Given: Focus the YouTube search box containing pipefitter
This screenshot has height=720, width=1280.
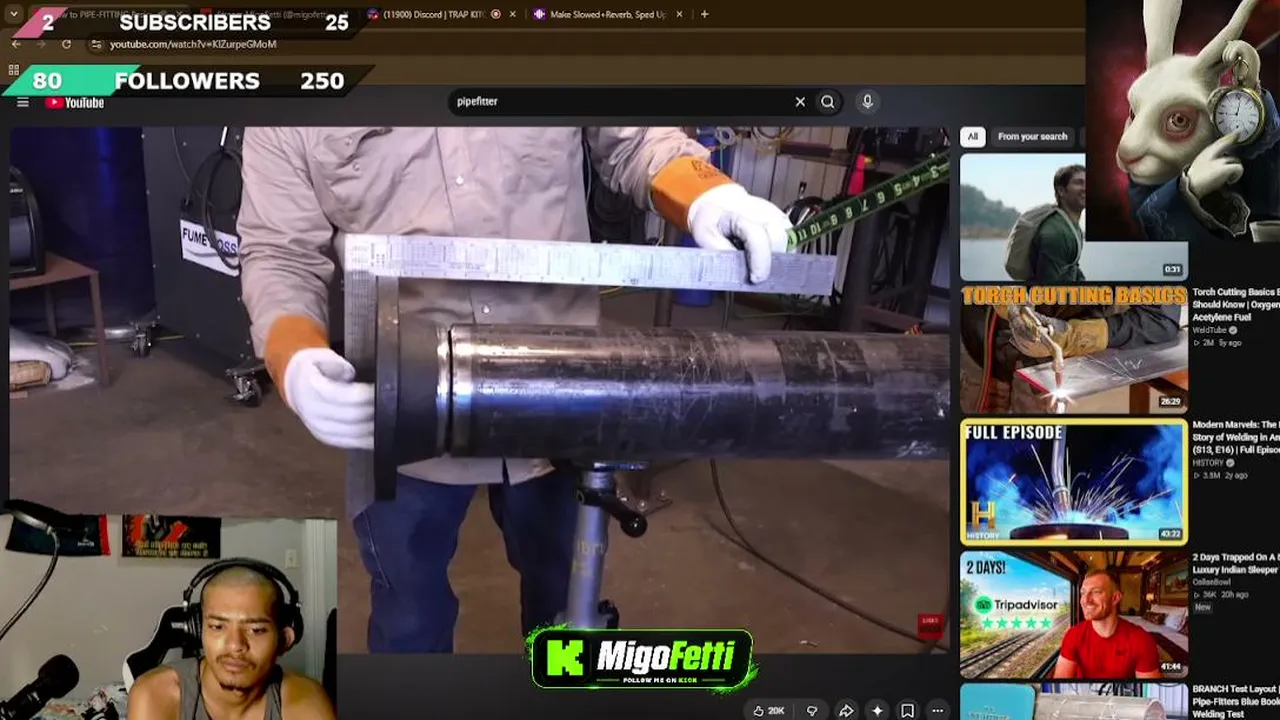Looking at the screenshot, I should tap(620, 101).
